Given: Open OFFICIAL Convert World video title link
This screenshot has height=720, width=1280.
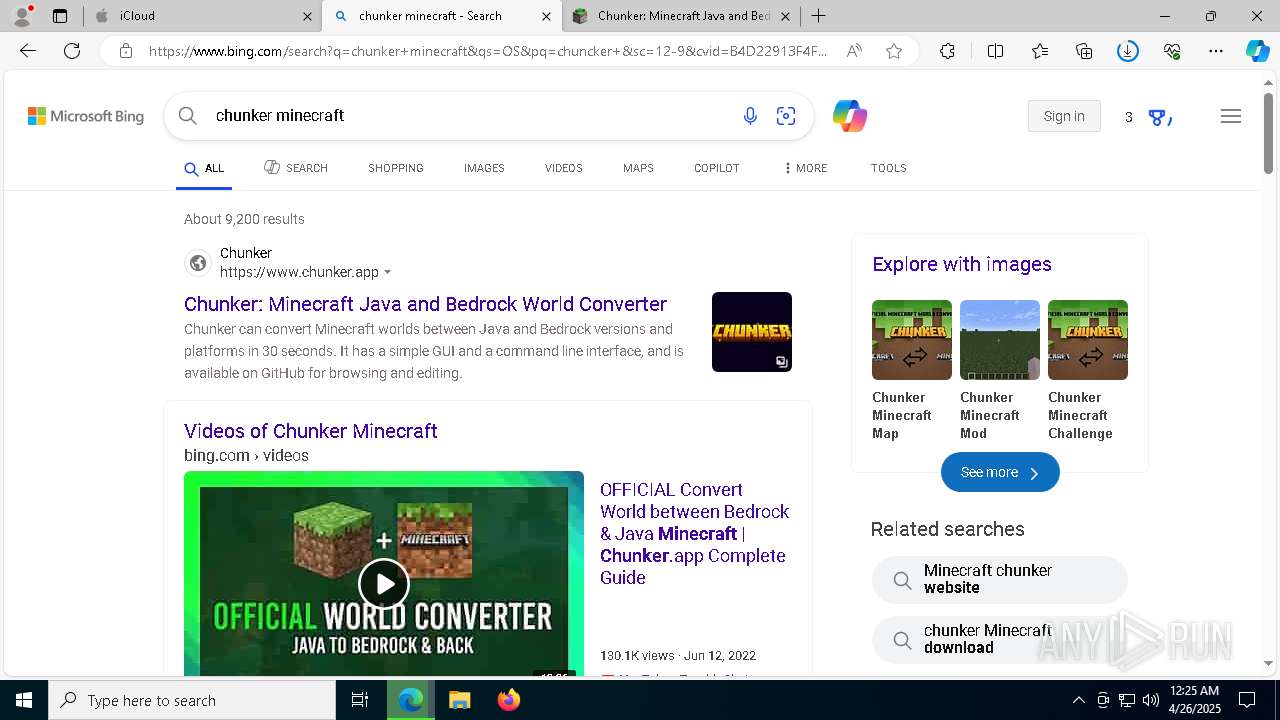Looking at the screenshot, I should coord(695,533).
